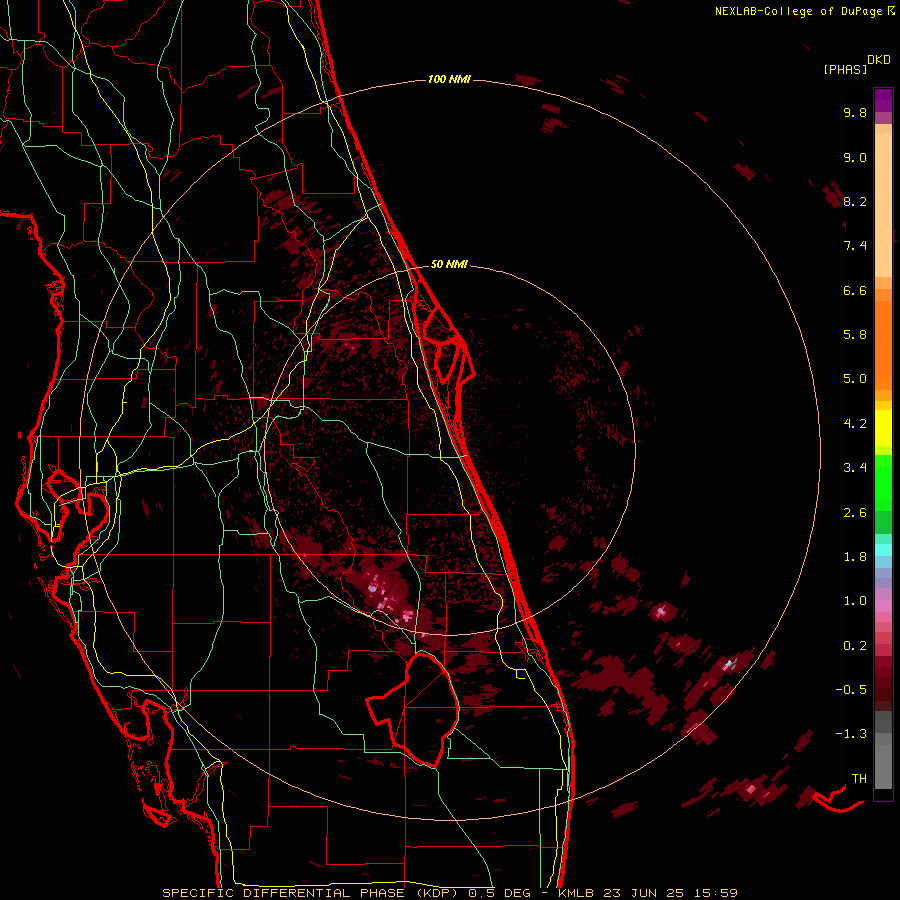Click the 5.0 value on the color scale
This screenshot has height=900, width=900.
855,379
